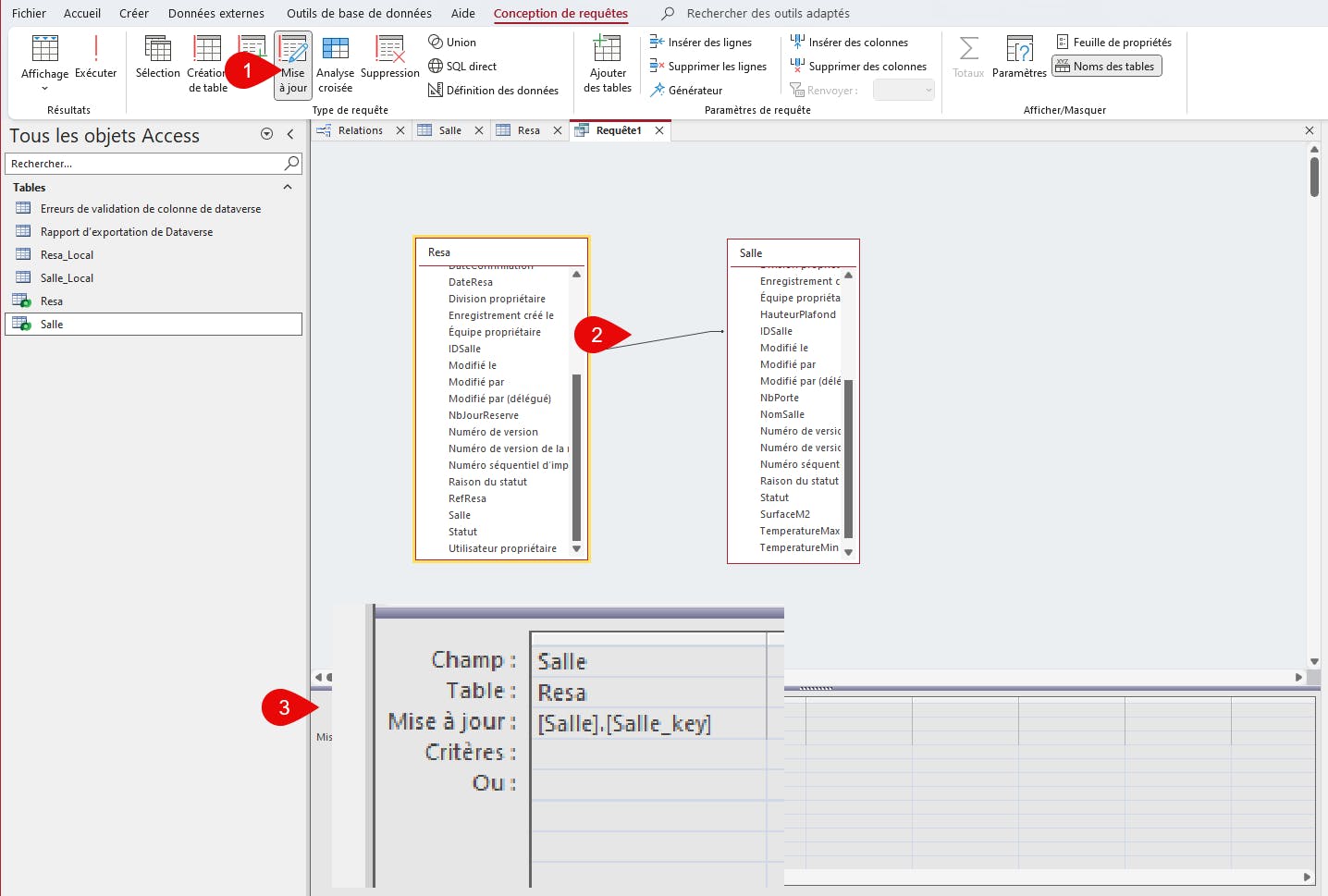Select the IDSalle field in Resa table
Screen dimensions: 1328x896
click(x=464, y=349)
